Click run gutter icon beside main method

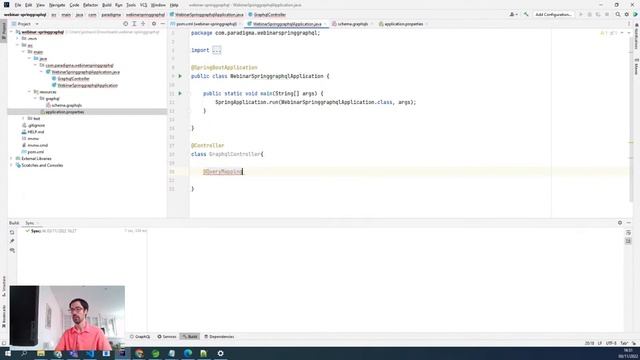pyautogui.click(x=180, y=93)
